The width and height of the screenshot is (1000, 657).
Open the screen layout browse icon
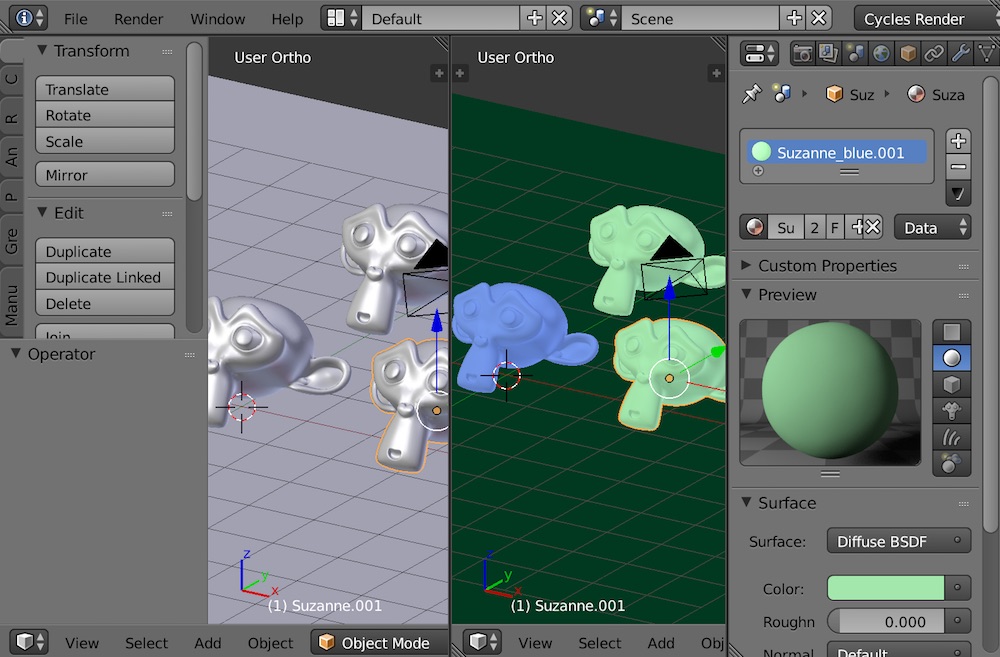[x=342, y=18]
